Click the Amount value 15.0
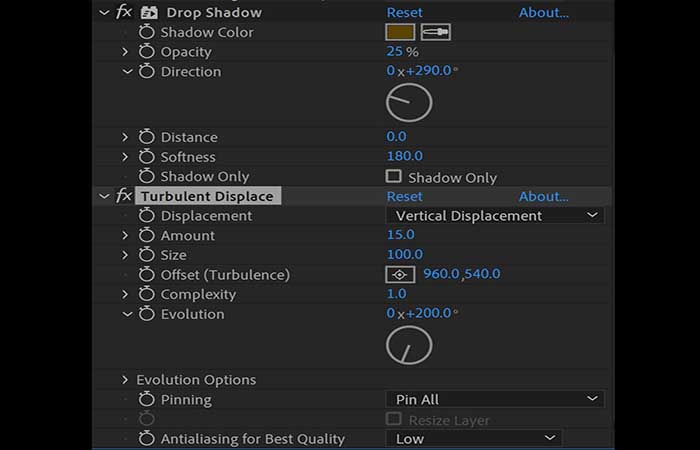This screenshot has height=450, width=700. pyautogui.click(x=400, y=234)
